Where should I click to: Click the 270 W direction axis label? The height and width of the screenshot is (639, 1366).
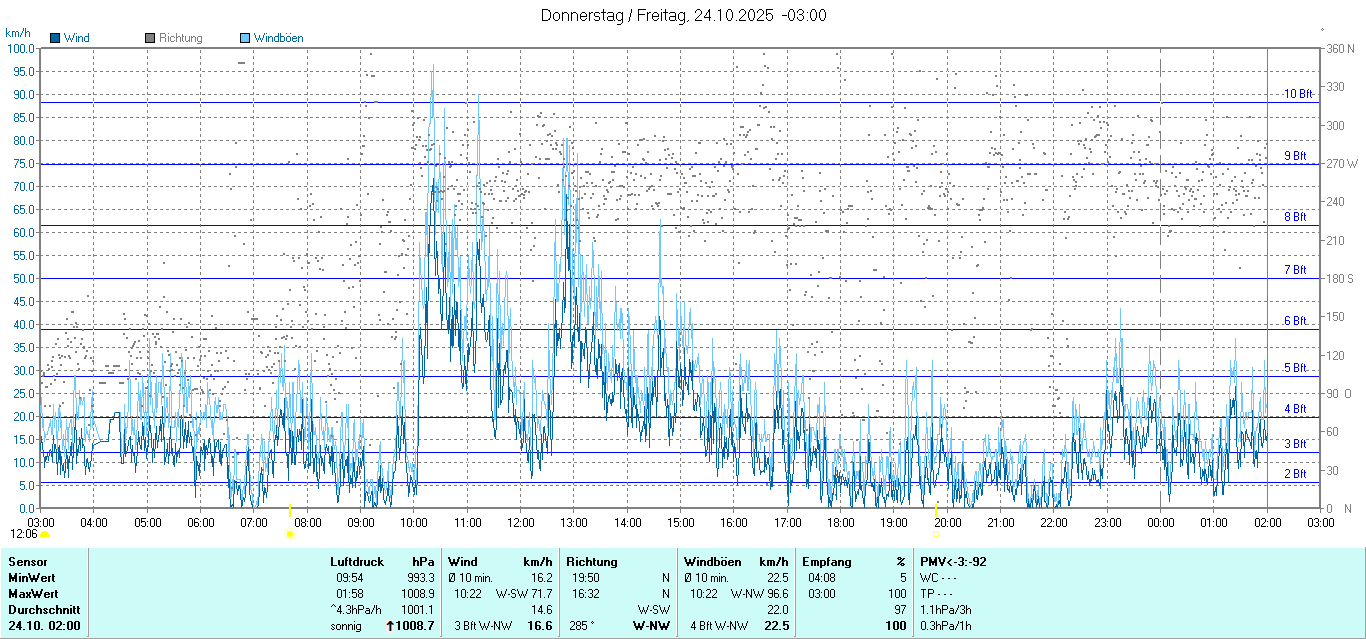[1338, 164]
